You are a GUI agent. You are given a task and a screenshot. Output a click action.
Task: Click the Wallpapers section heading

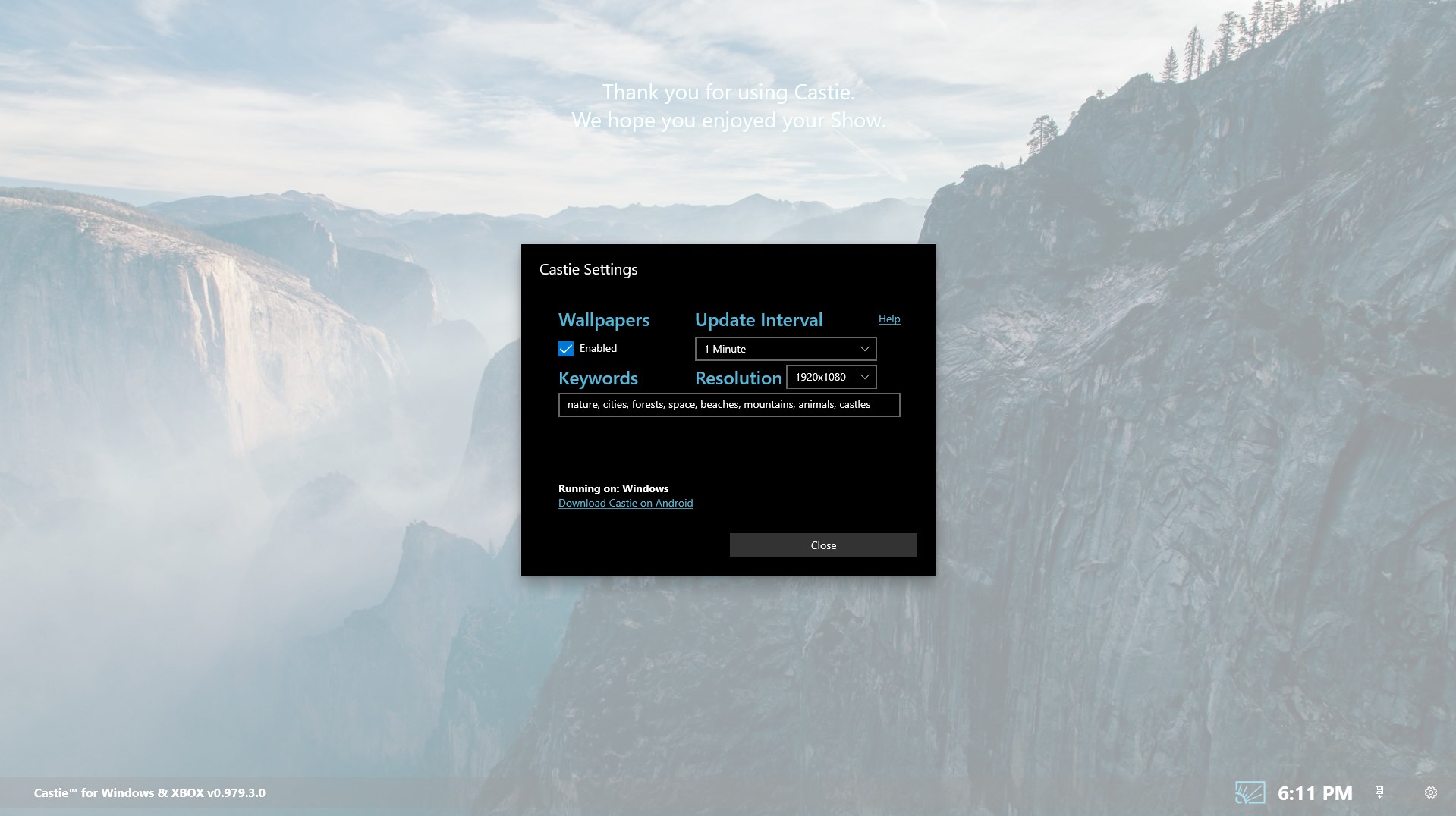pos(604,320)
